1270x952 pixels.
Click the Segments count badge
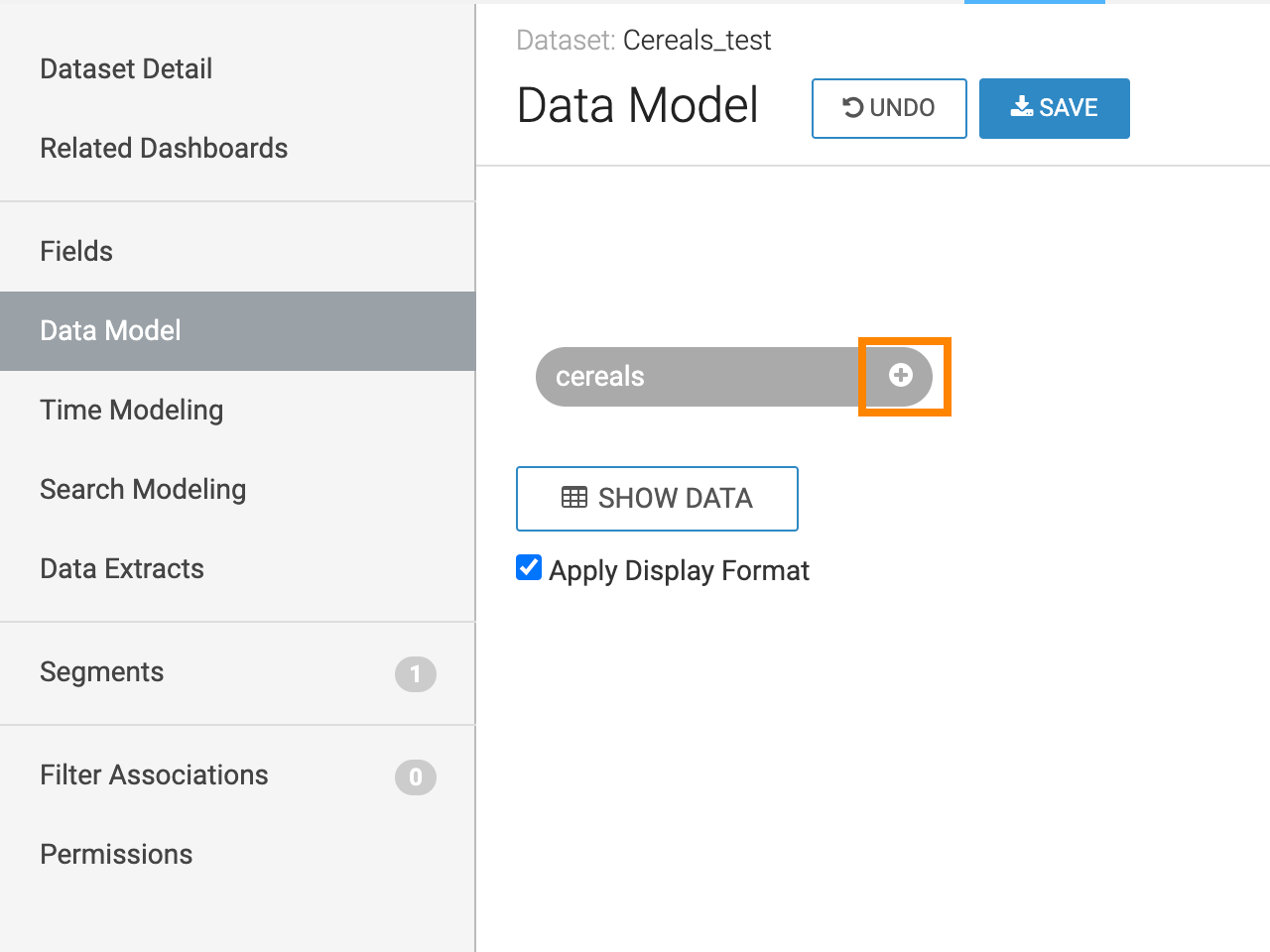(x=415, y=674)
